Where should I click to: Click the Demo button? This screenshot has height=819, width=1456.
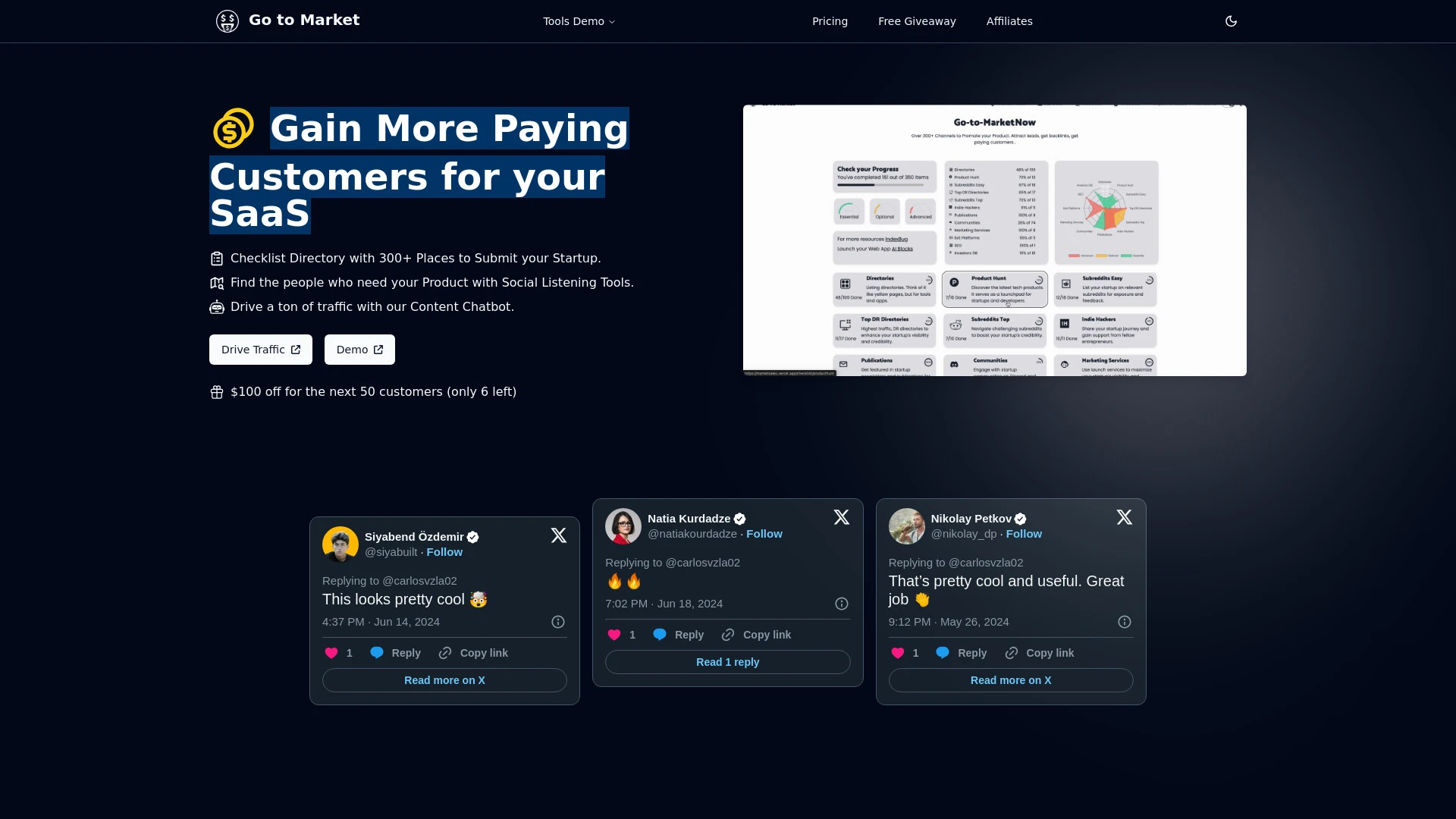358,349
